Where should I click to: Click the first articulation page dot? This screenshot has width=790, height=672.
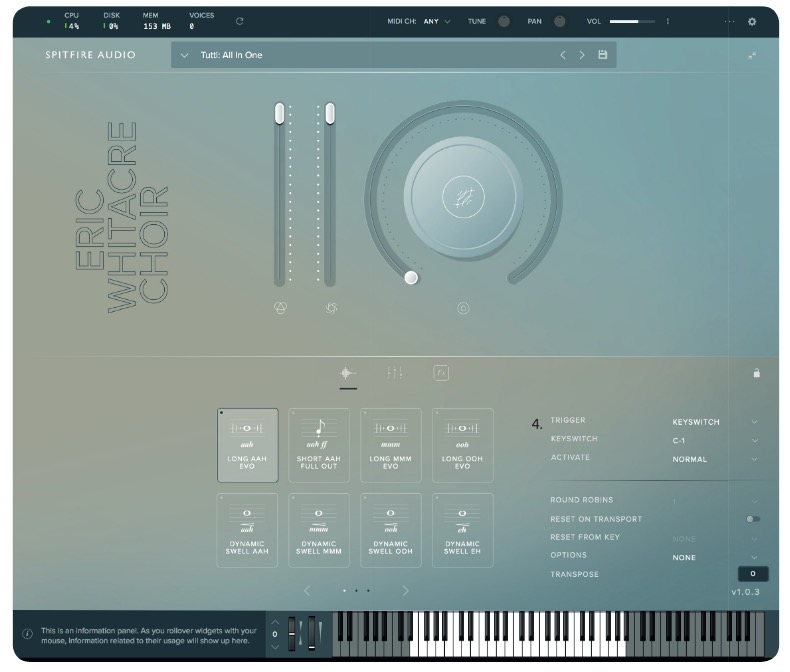point(344,590)
